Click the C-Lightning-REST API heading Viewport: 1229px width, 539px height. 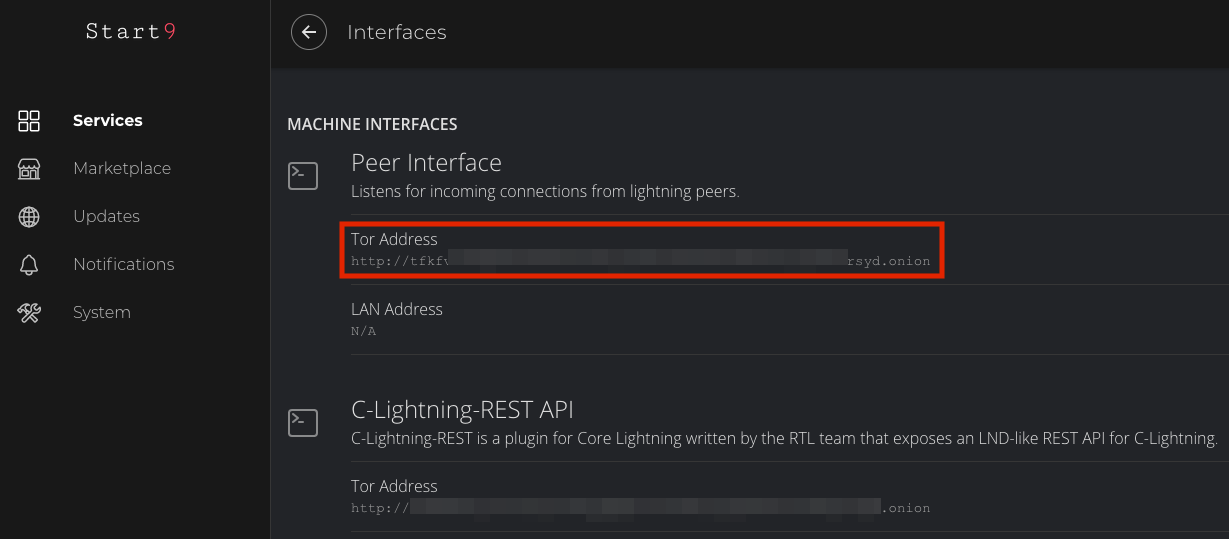[x=462, y=409]
